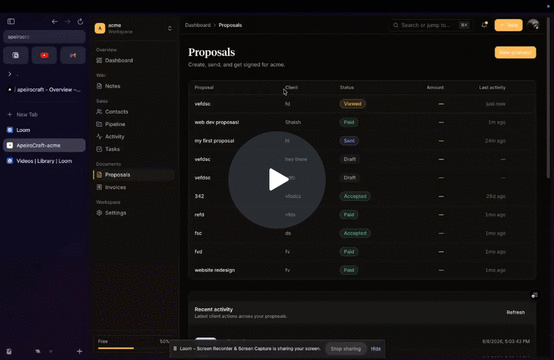Open the pinned Gmail tab
The width and height of the screenshot is (554, 360).
pyautogui.click(x=73, y=55)
